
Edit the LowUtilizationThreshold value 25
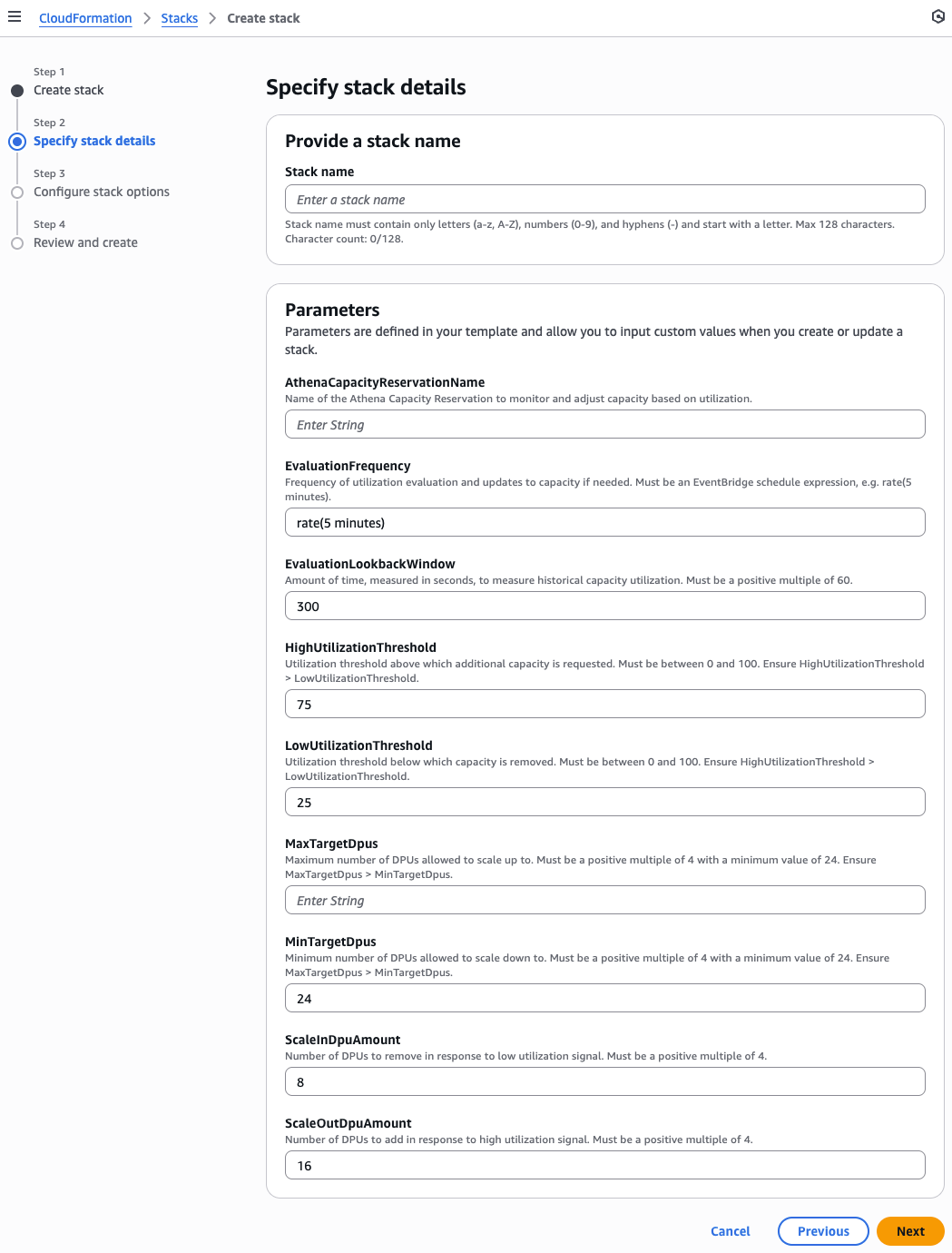604,802
